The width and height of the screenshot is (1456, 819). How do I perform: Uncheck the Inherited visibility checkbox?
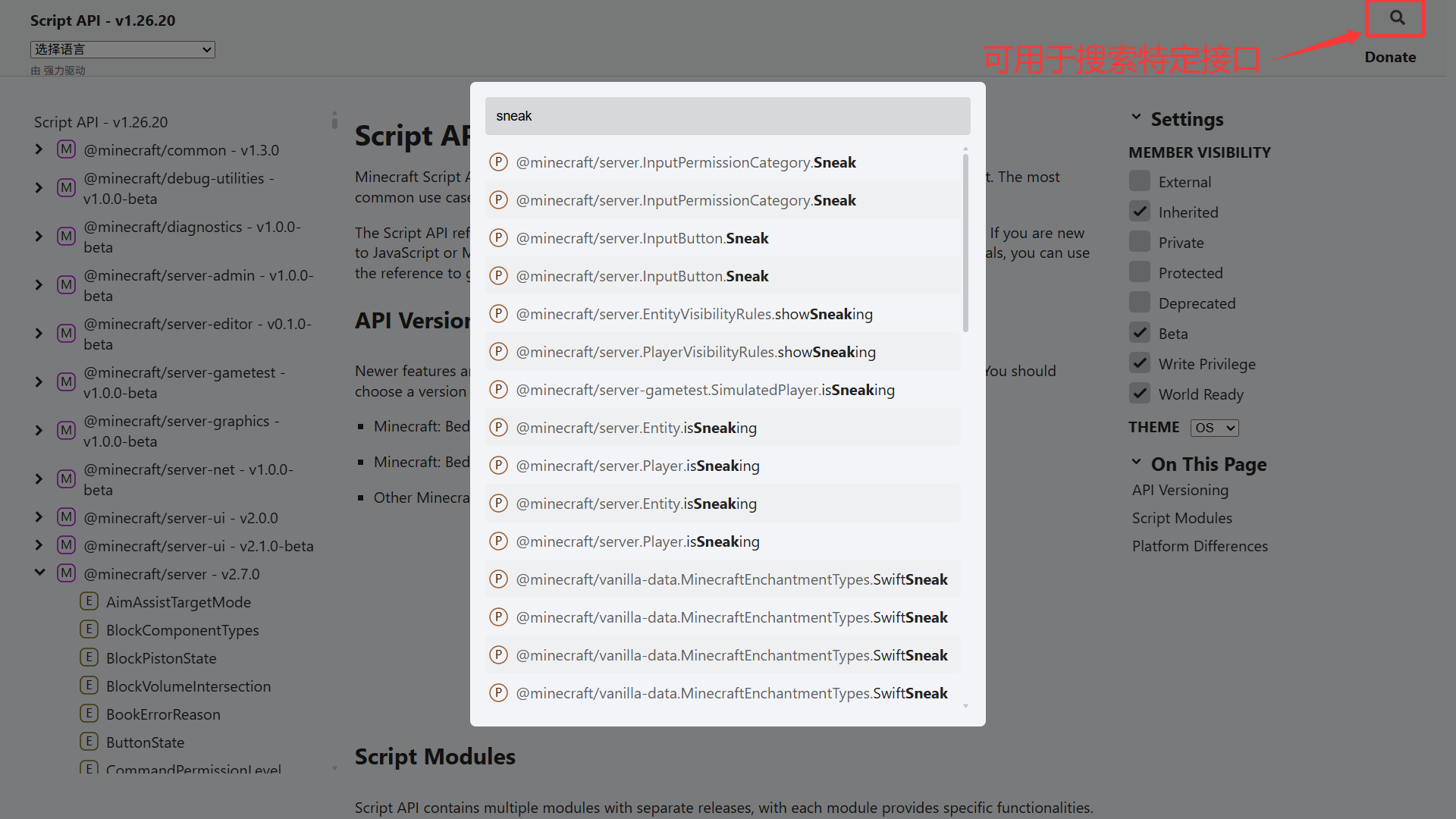point(1140,212)
